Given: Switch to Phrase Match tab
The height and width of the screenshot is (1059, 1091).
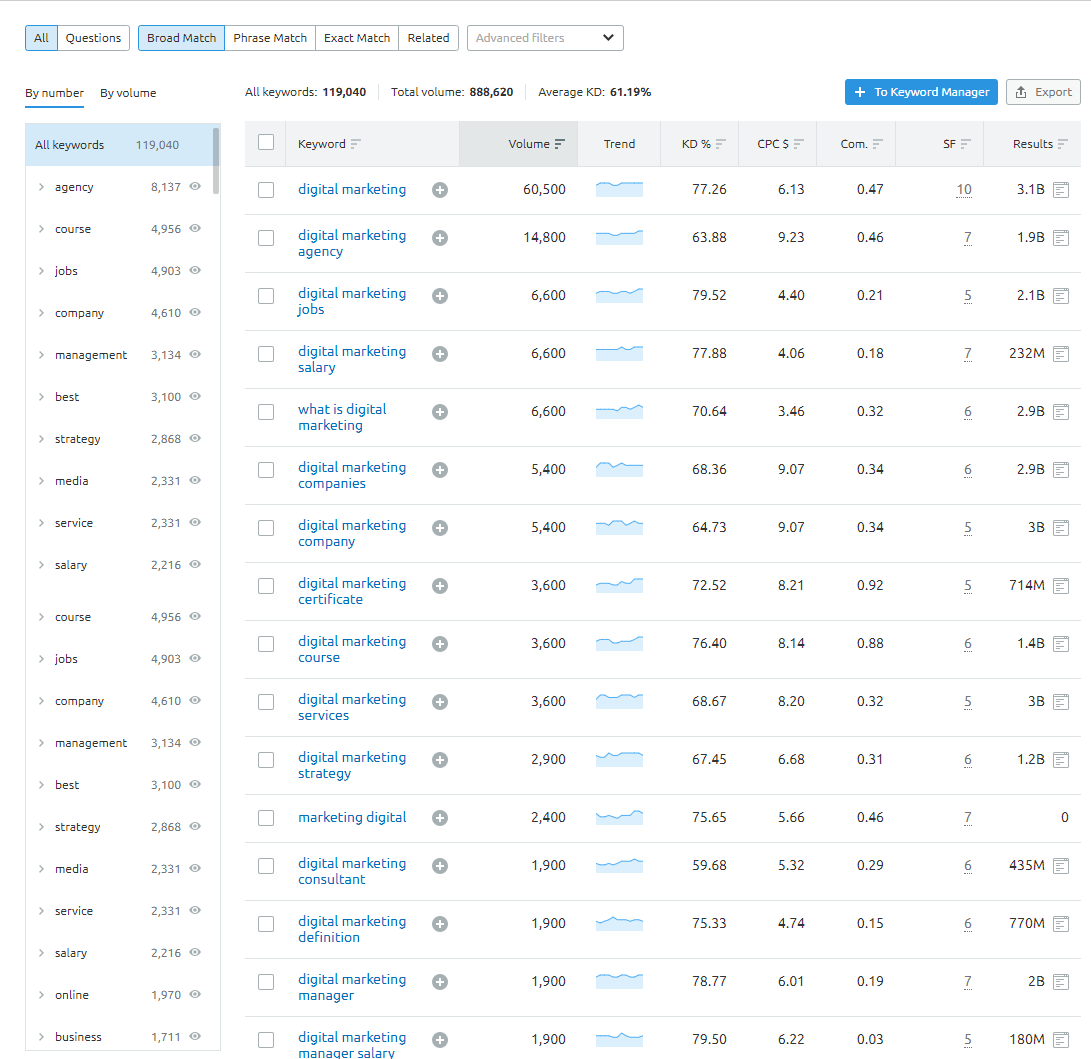Looking at the screenshot, I should 270,38.
